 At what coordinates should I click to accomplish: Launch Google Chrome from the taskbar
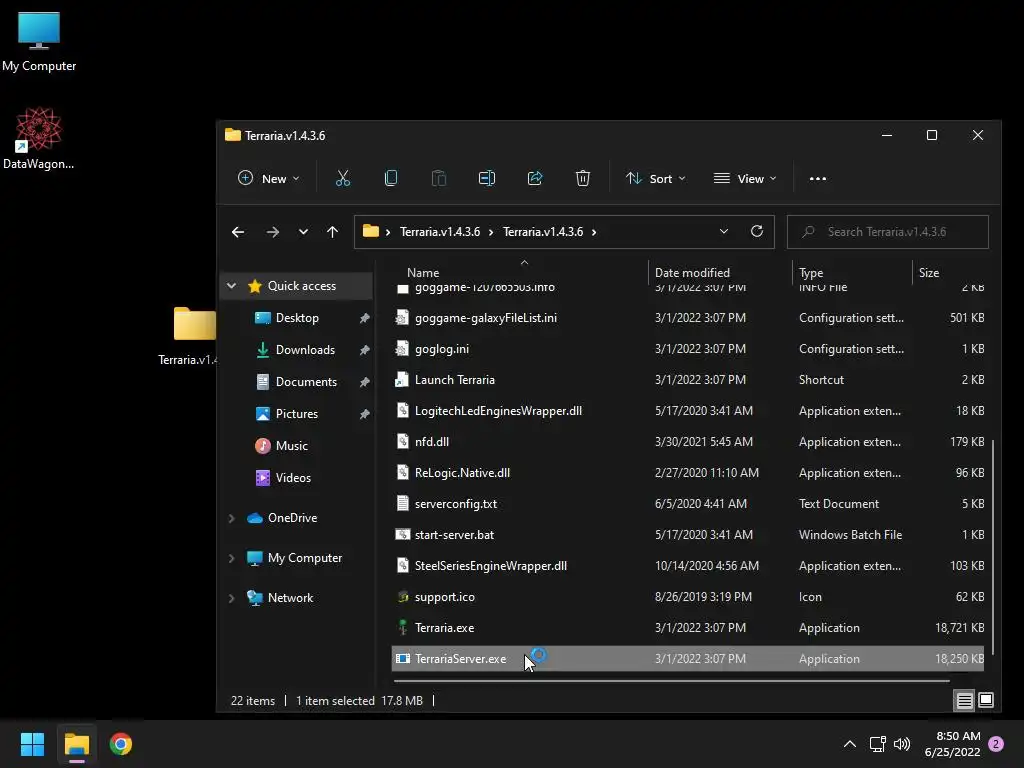point(121,744)
